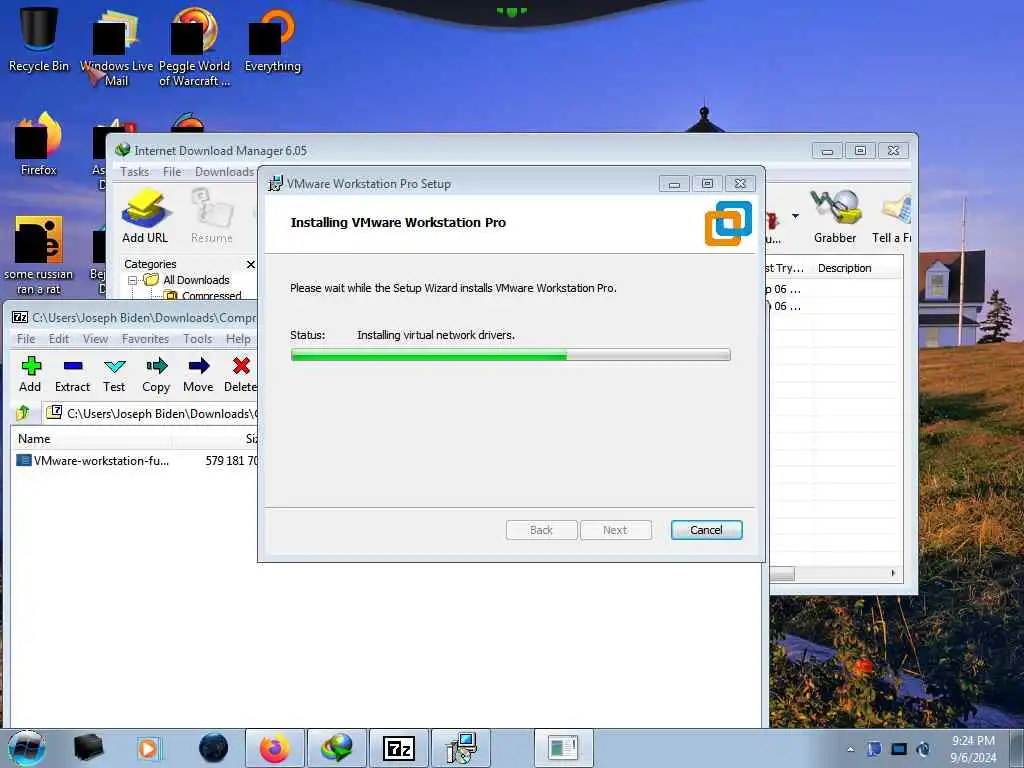Open the Tools menu in 7-Zip
Screen dimensions: 1024x768
coord(197,339)
